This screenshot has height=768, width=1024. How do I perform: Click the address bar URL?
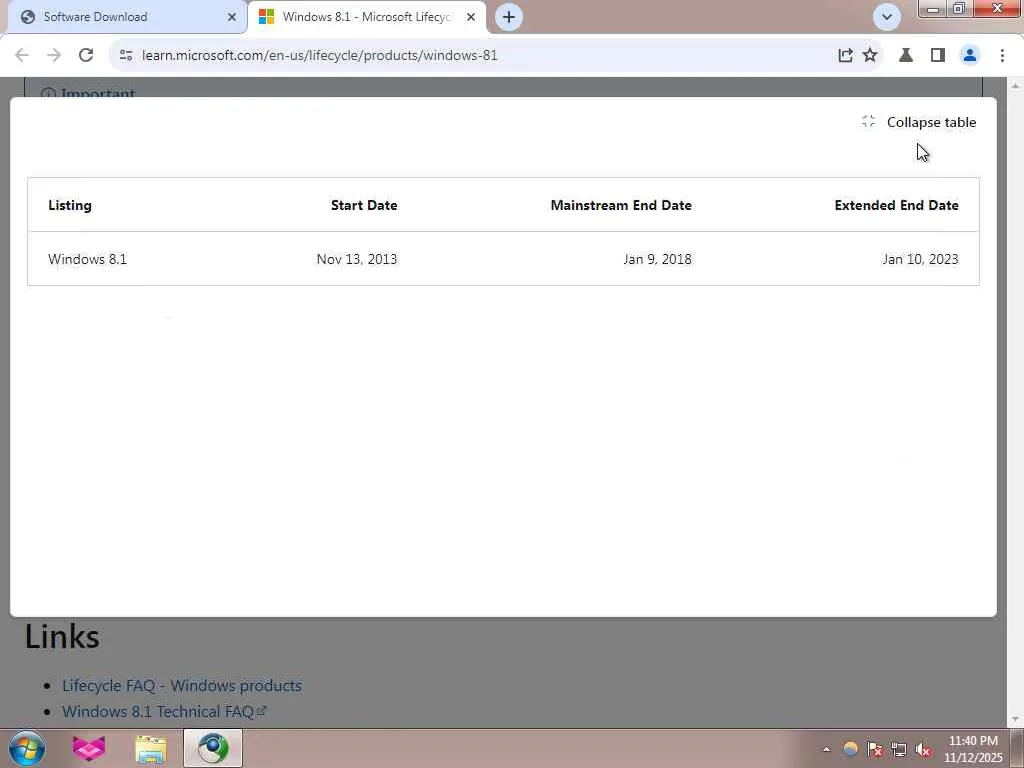click(x=320, y=56)
